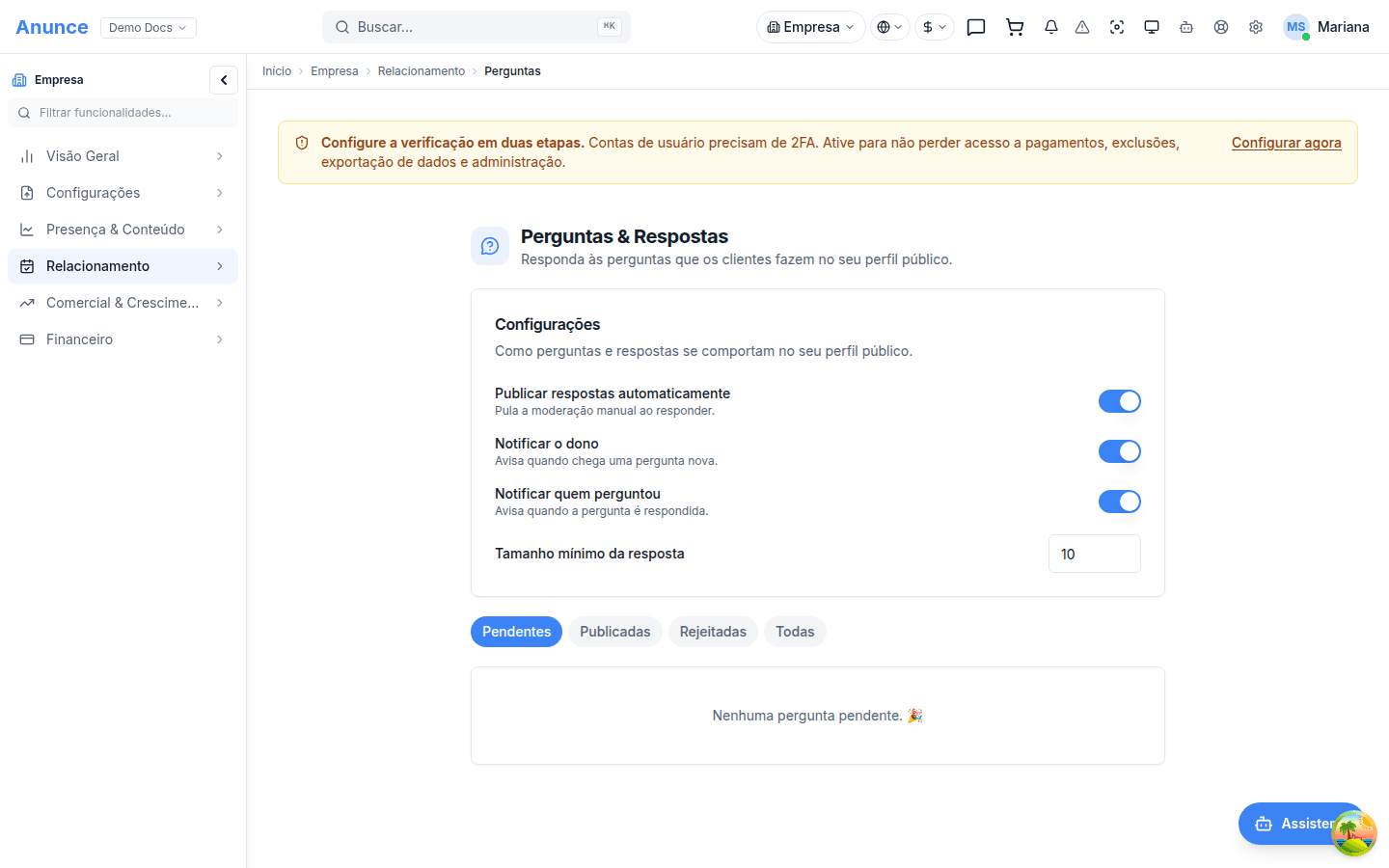Open the help lifebuoy icon
The height and width of the screenshot is (868, 1389).
pyautogui.click(x=1221, y=27)
